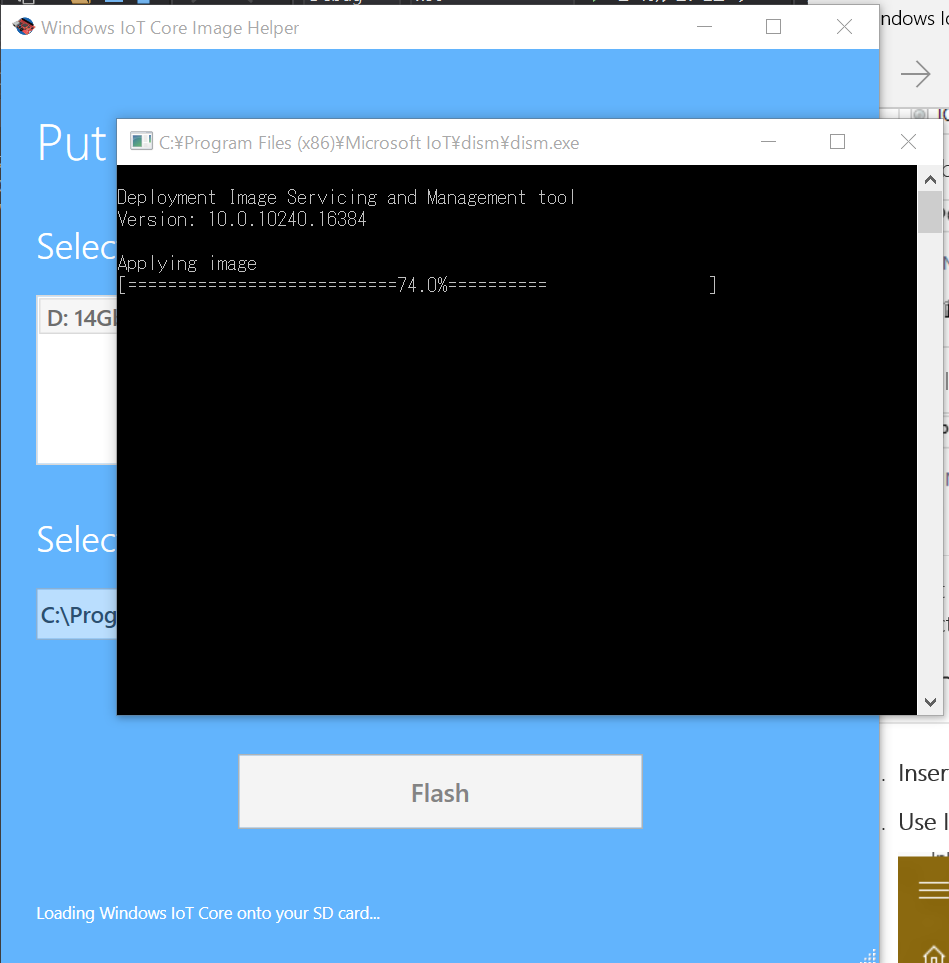Close the dism.exe console window

click(908, 142)
